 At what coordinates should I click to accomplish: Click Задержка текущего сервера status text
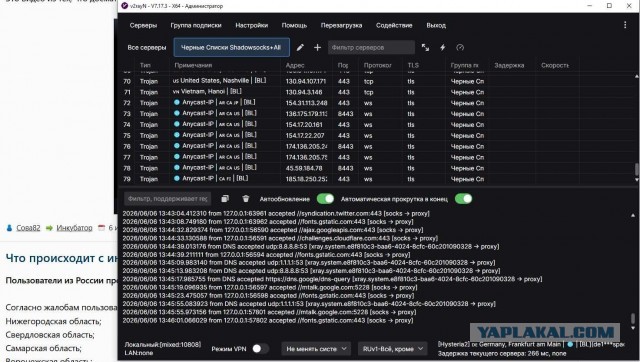(502, 353)
